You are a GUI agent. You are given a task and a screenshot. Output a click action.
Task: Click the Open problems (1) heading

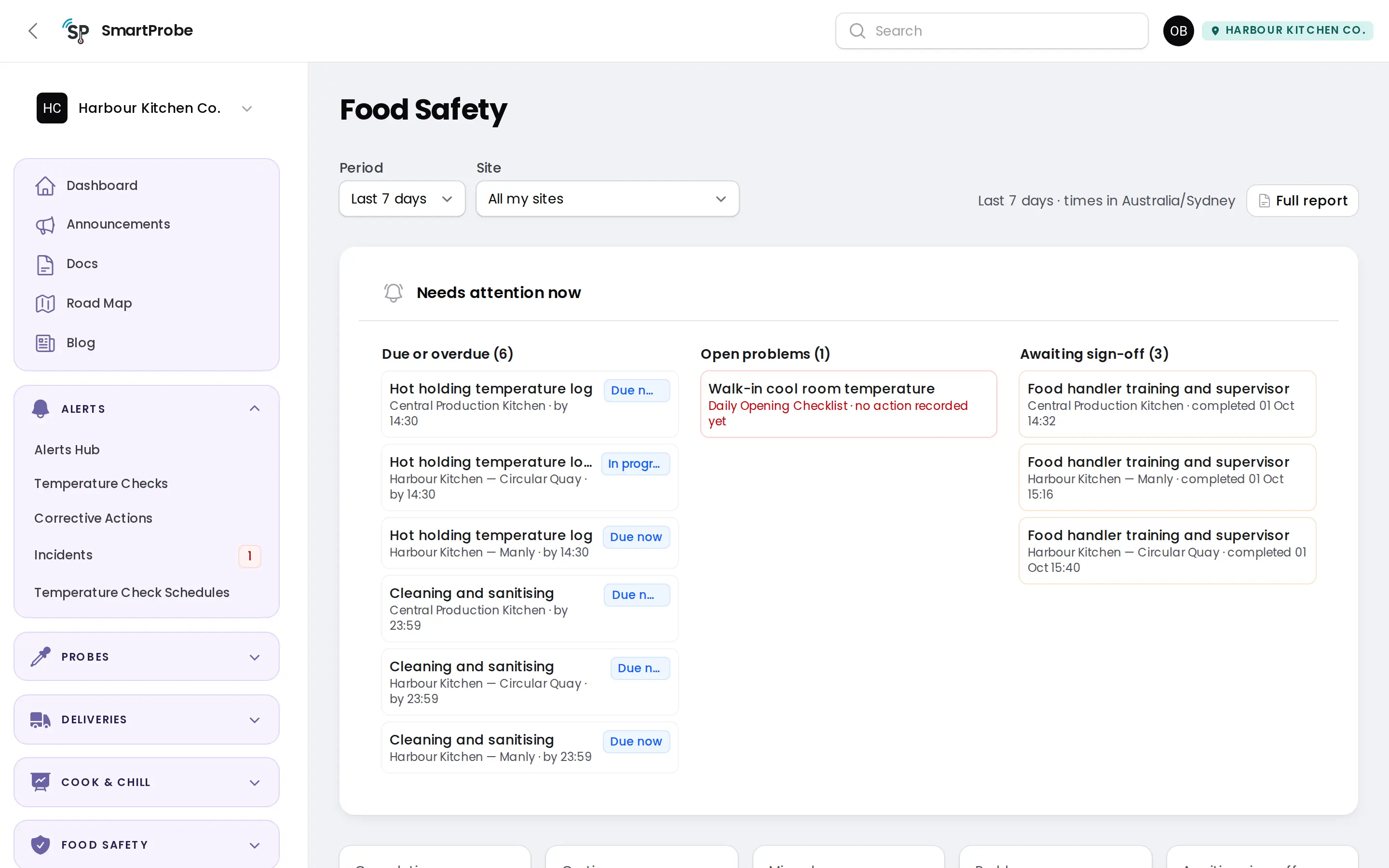[x=765, y=353]
